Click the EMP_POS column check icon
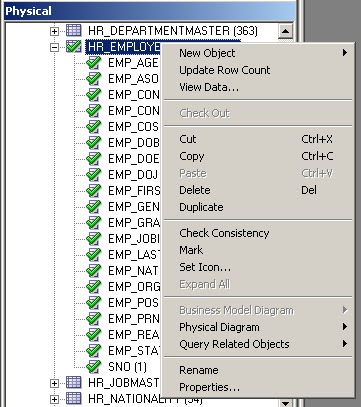 click(94, 303)
